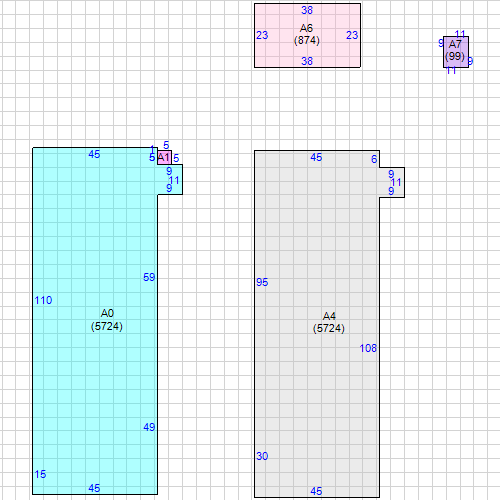Click the 6 dimension on shape A4
500x500 pixels.
(374, 159)
